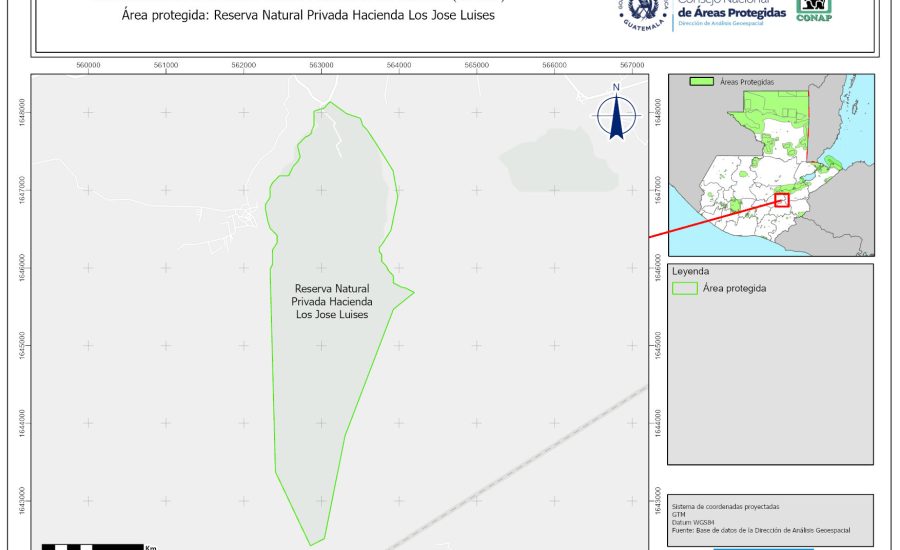Click the map title 'Área protegida: Reserva Natural Privada'
Screen dimensions: 900x550
[x=308, y=16]
